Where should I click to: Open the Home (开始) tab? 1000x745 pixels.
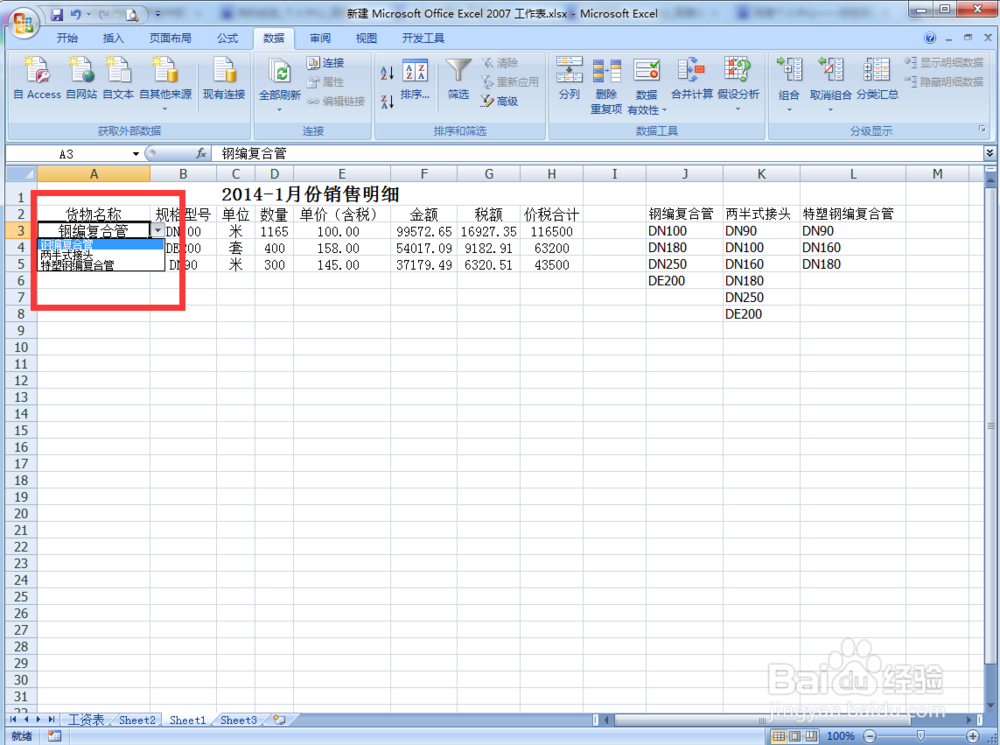(67, 38)
